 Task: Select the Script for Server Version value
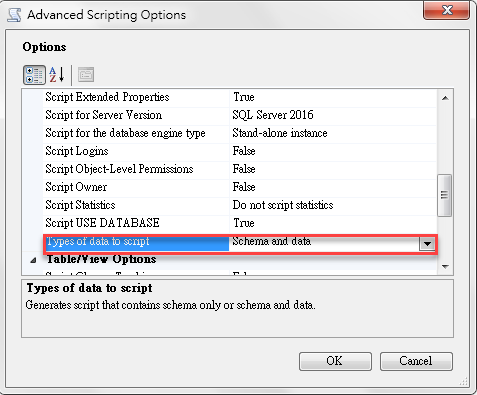coord(333,115)
